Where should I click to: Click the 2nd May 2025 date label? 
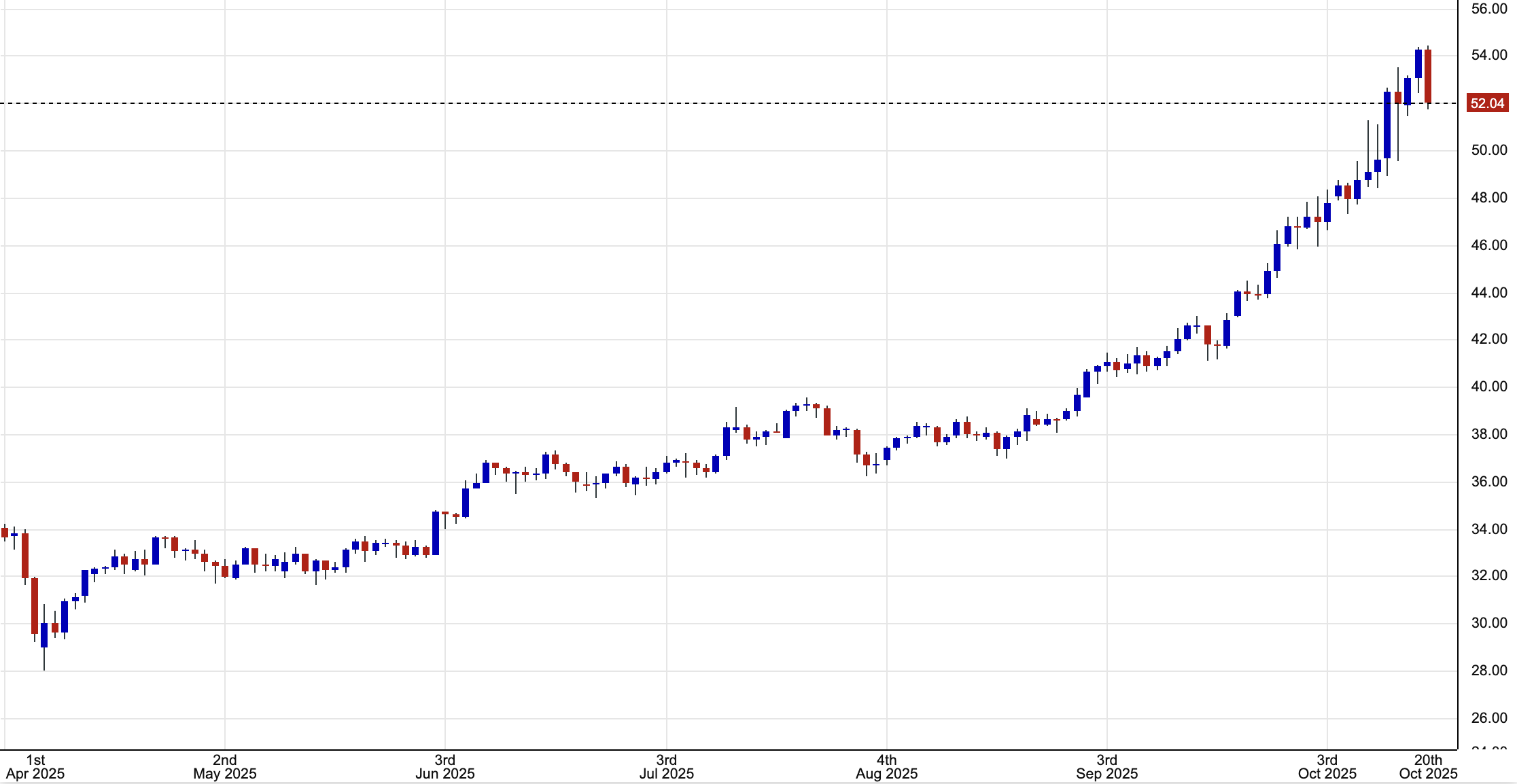pos(225,766)
